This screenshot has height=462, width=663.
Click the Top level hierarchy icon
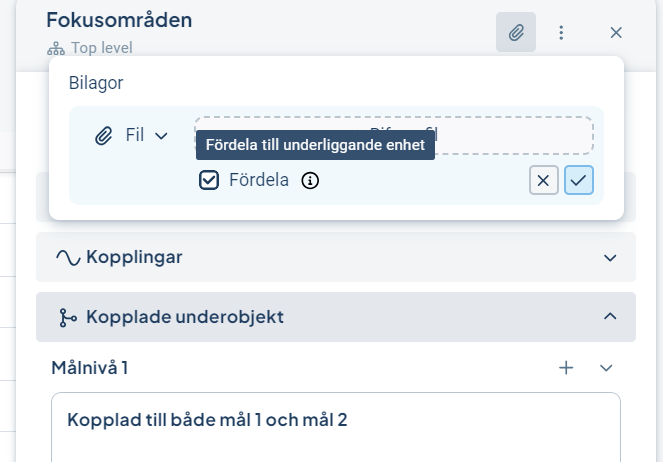point(55,48)
